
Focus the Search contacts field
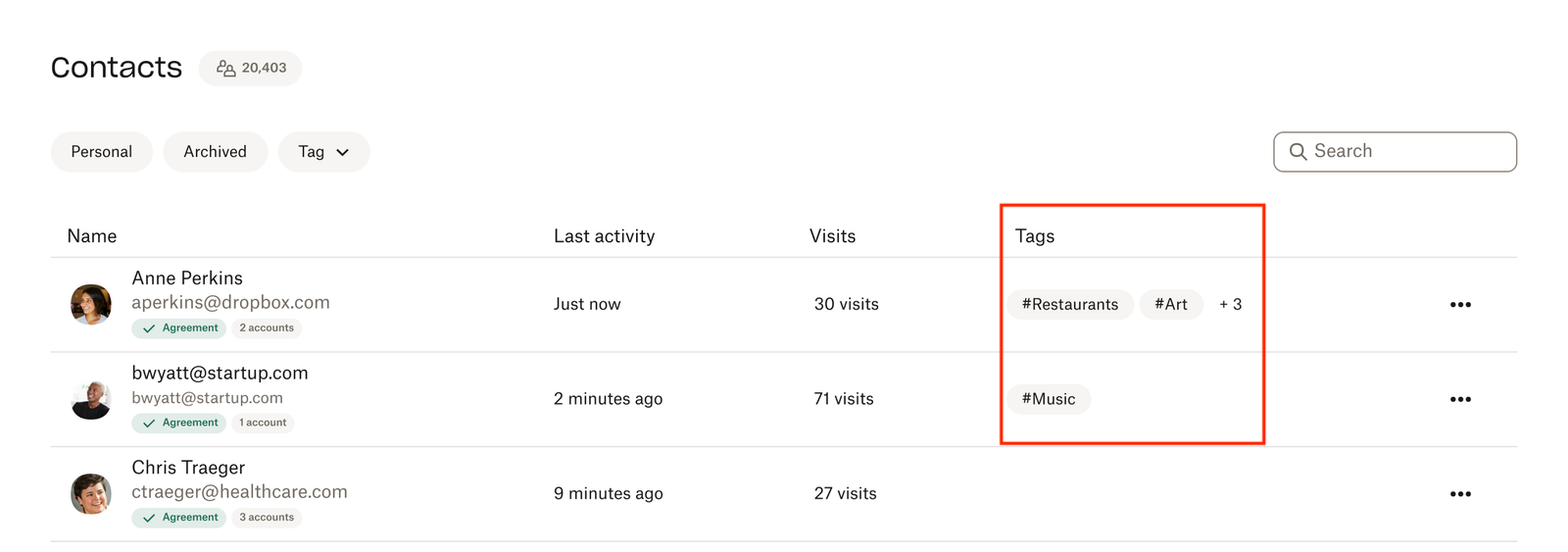click(1406, 152)
